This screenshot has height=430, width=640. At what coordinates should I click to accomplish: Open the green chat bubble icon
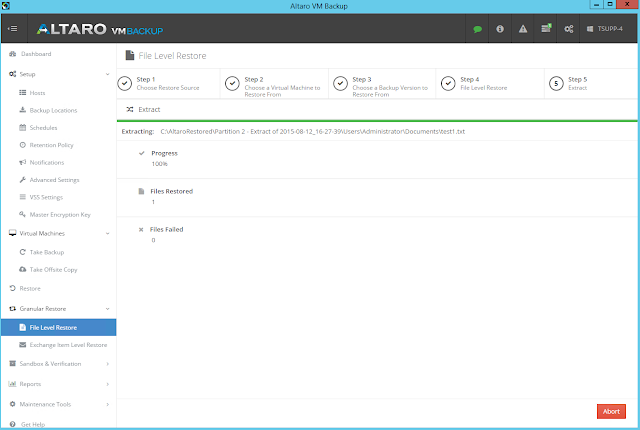(x=477, y=29)
